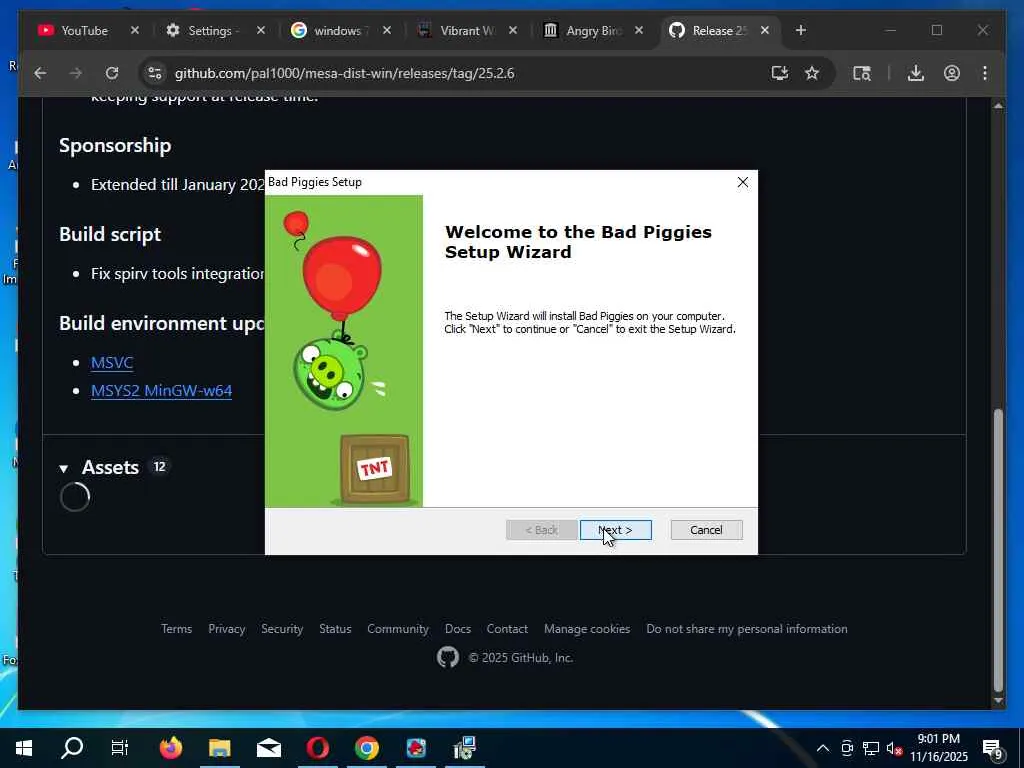Launch Opera from taskbar
Image resolution: width=1024 pixels, height=768 pixels.
(317, 748)
